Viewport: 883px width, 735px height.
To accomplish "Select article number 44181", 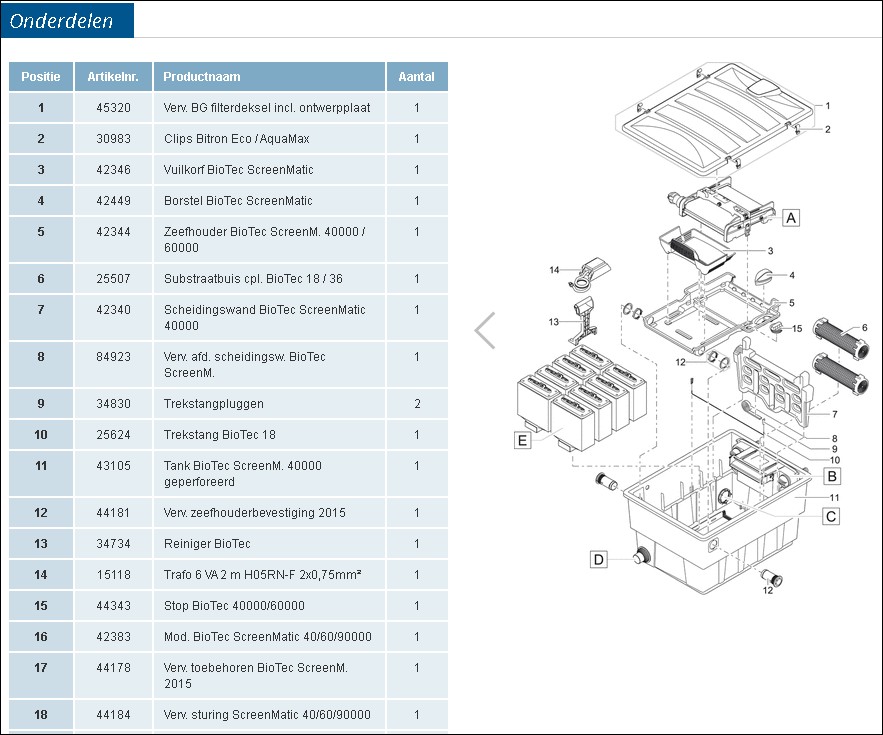I will tap(113, 513).
